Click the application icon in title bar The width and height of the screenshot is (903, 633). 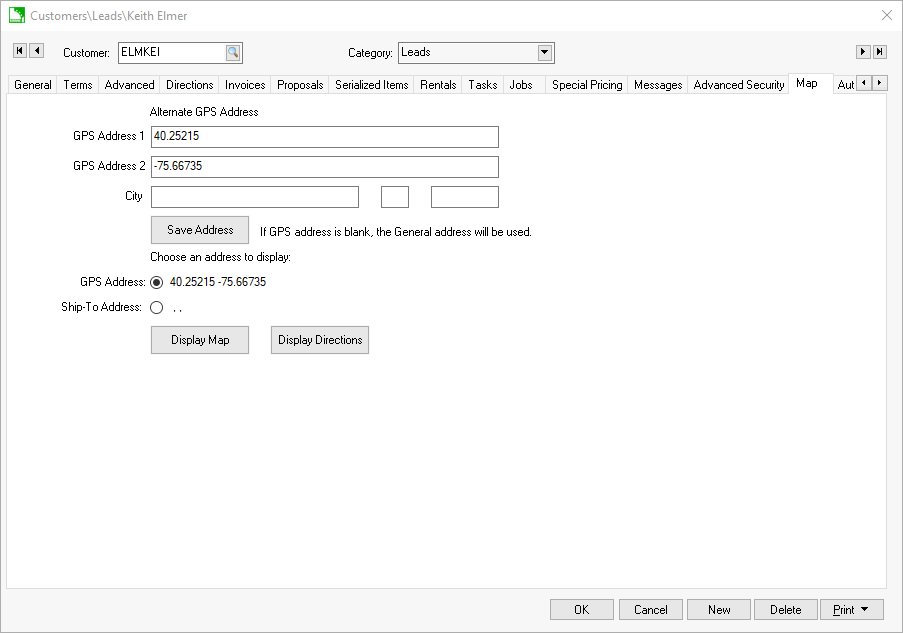click(16, 16)
